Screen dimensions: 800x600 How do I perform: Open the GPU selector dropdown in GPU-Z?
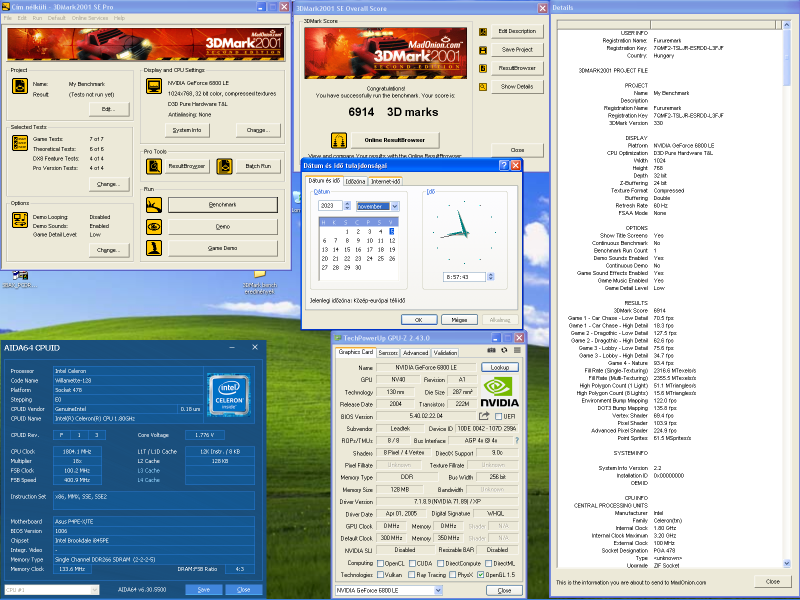tap(438, 590)
